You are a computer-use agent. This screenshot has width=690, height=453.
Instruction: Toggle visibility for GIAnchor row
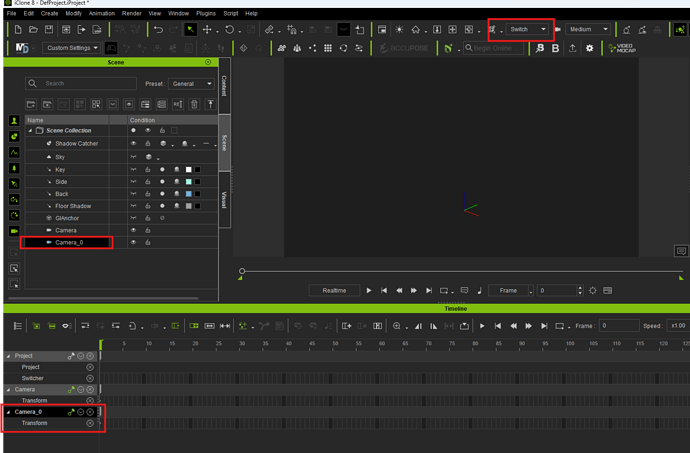pyautogui.click(x=133, y=218)
